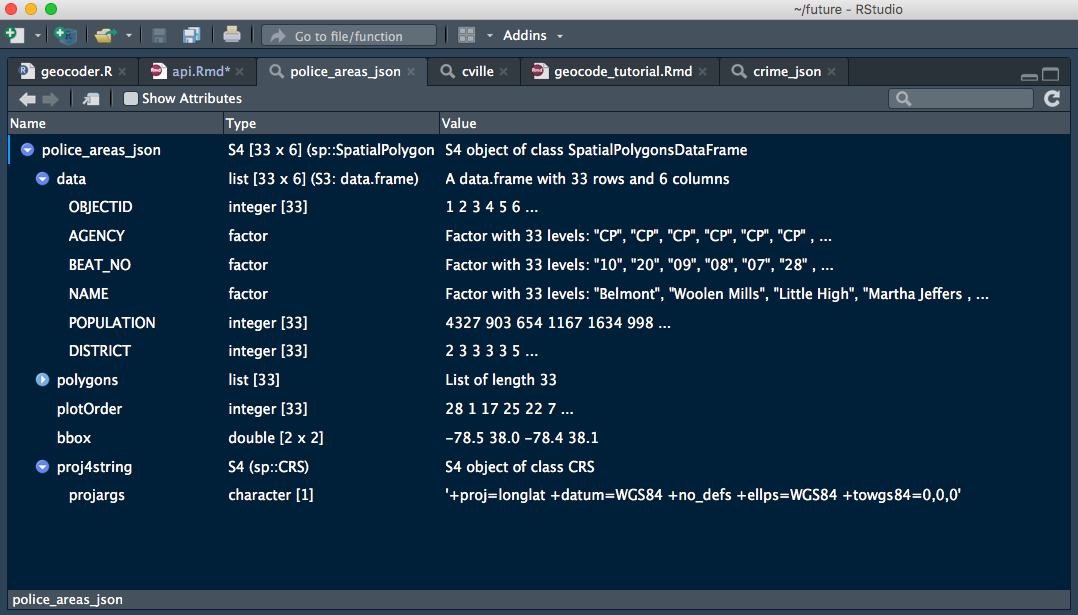Viewport: 1078px width, 615px height.
Task: Enable the Show Attributes checkbox
Action: [x=131, y=99]
